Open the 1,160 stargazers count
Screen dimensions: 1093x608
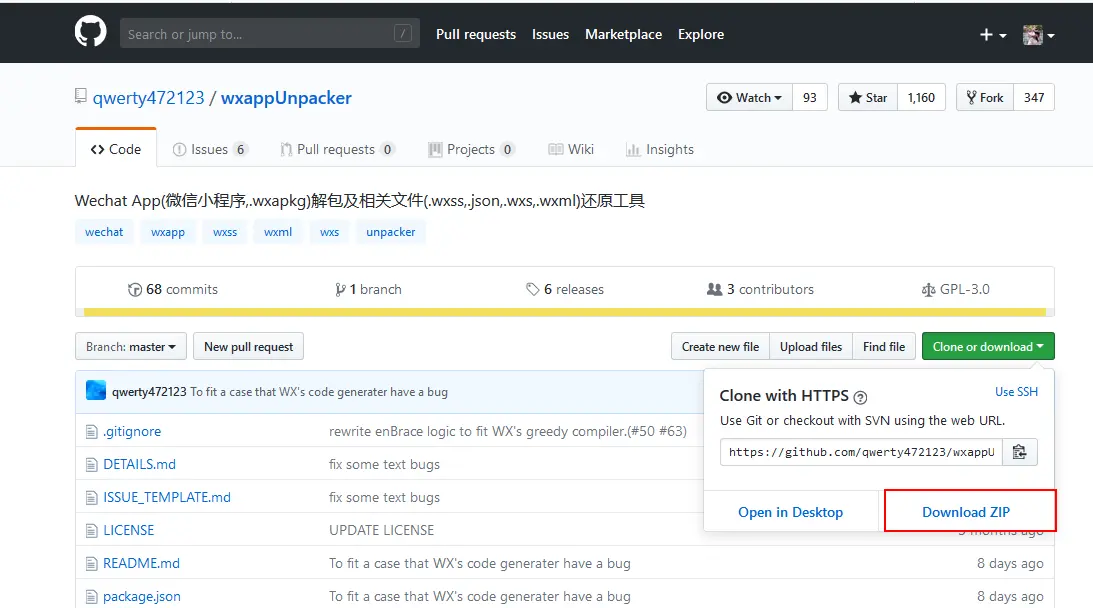(921, 98)
